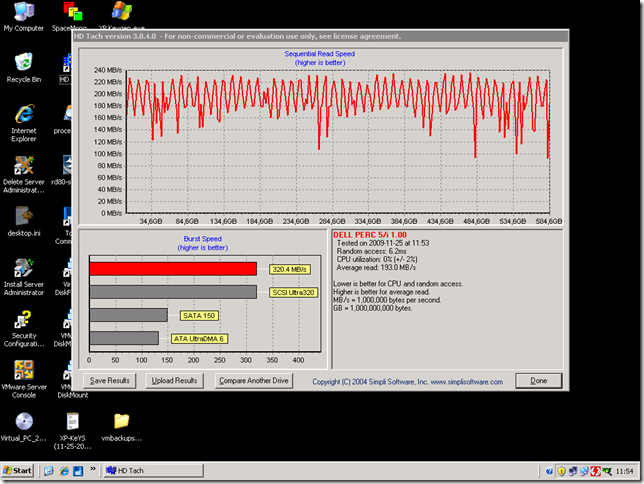The height and width of the screenshot is (484, 644).
Task: Click the red burst speed bar
Action: click(x=172, y=269)
